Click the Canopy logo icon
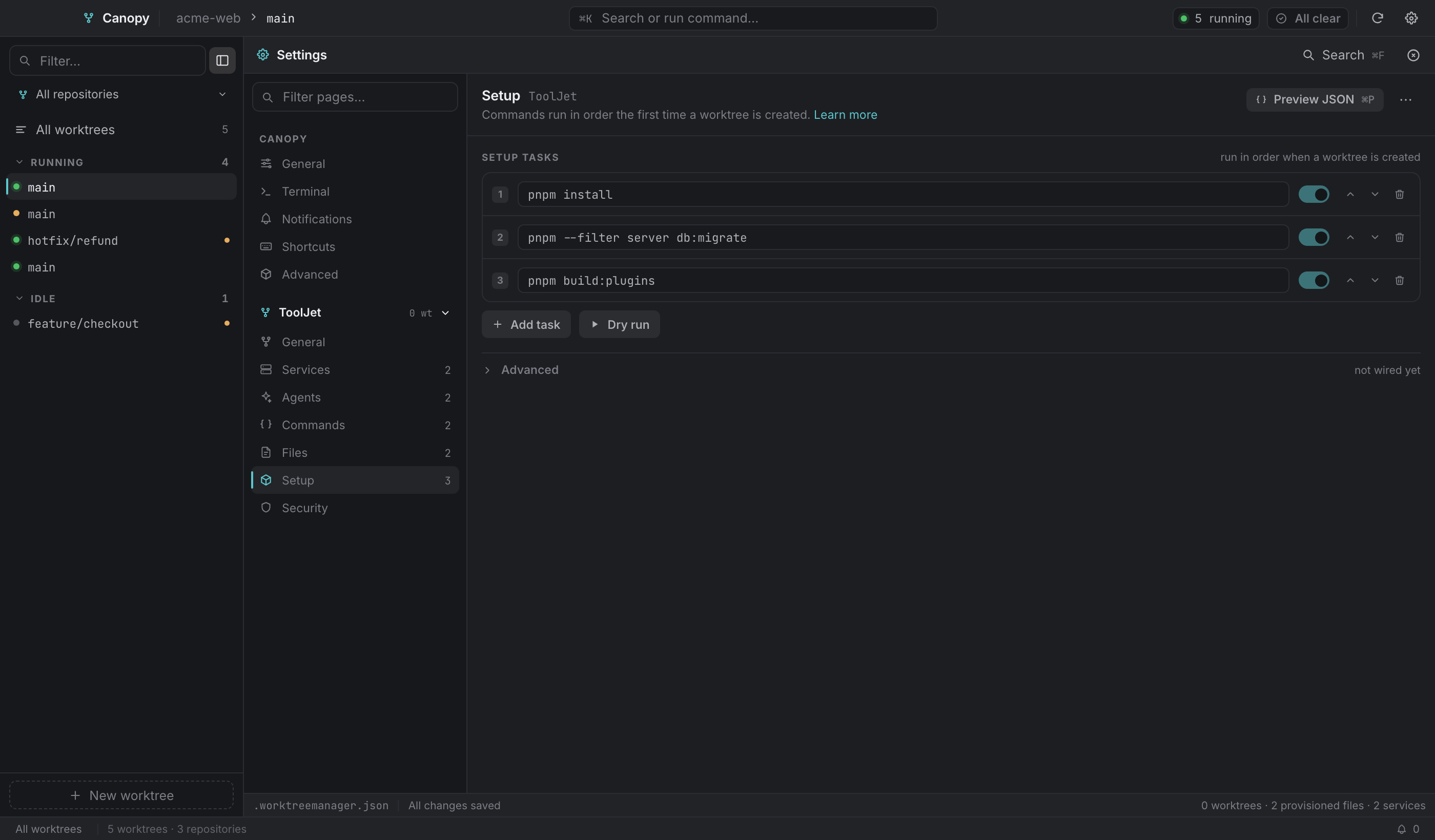This screenshot has width=1435, height=840. point(88,18)
